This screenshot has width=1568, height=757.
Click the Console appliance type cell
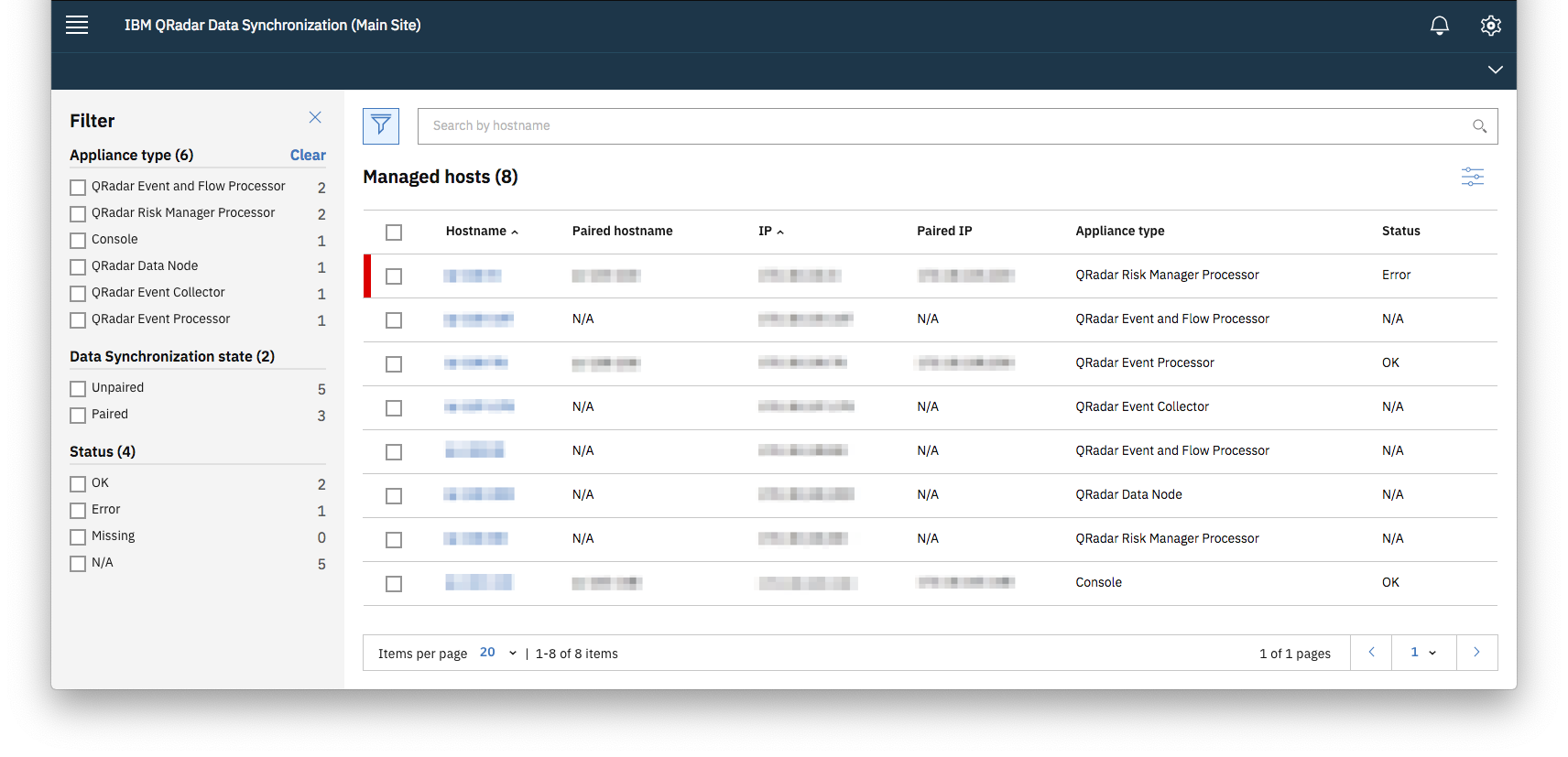1098,583
